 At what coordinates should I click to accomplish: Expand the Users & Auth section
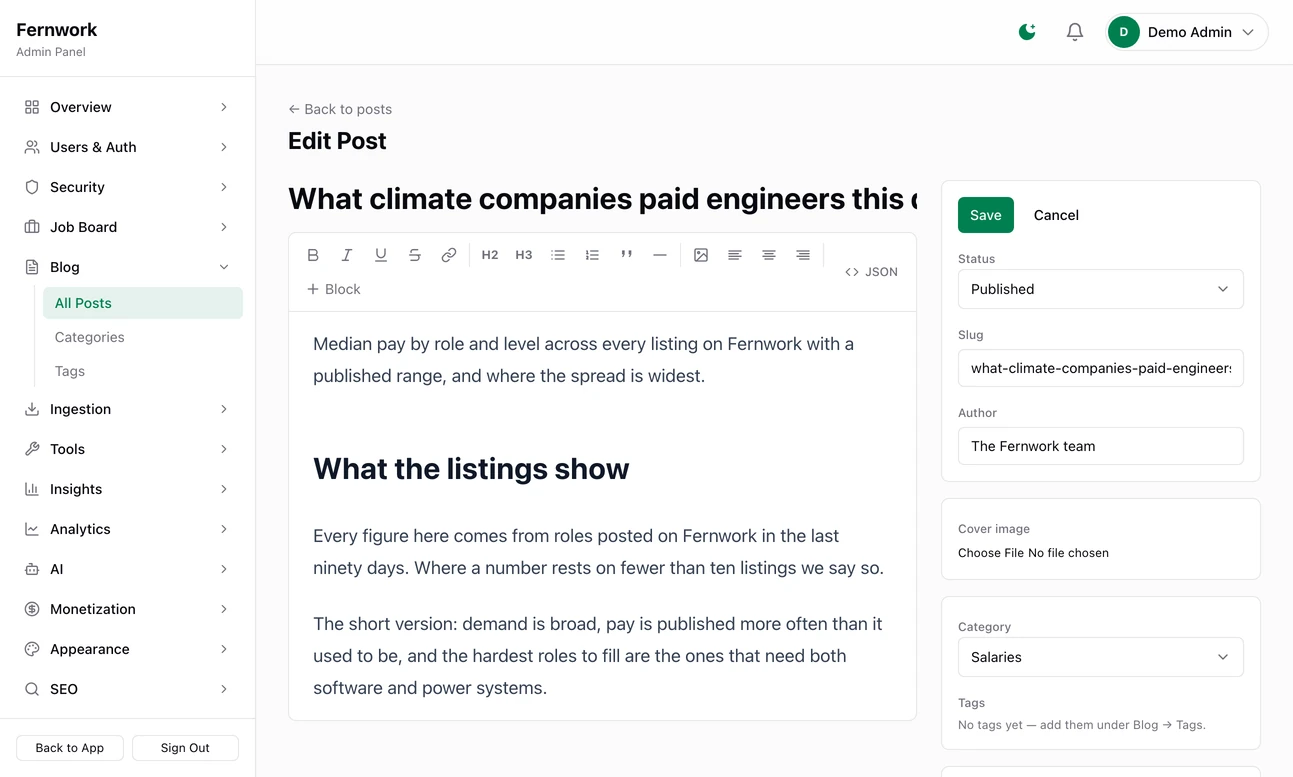(128, 147)
